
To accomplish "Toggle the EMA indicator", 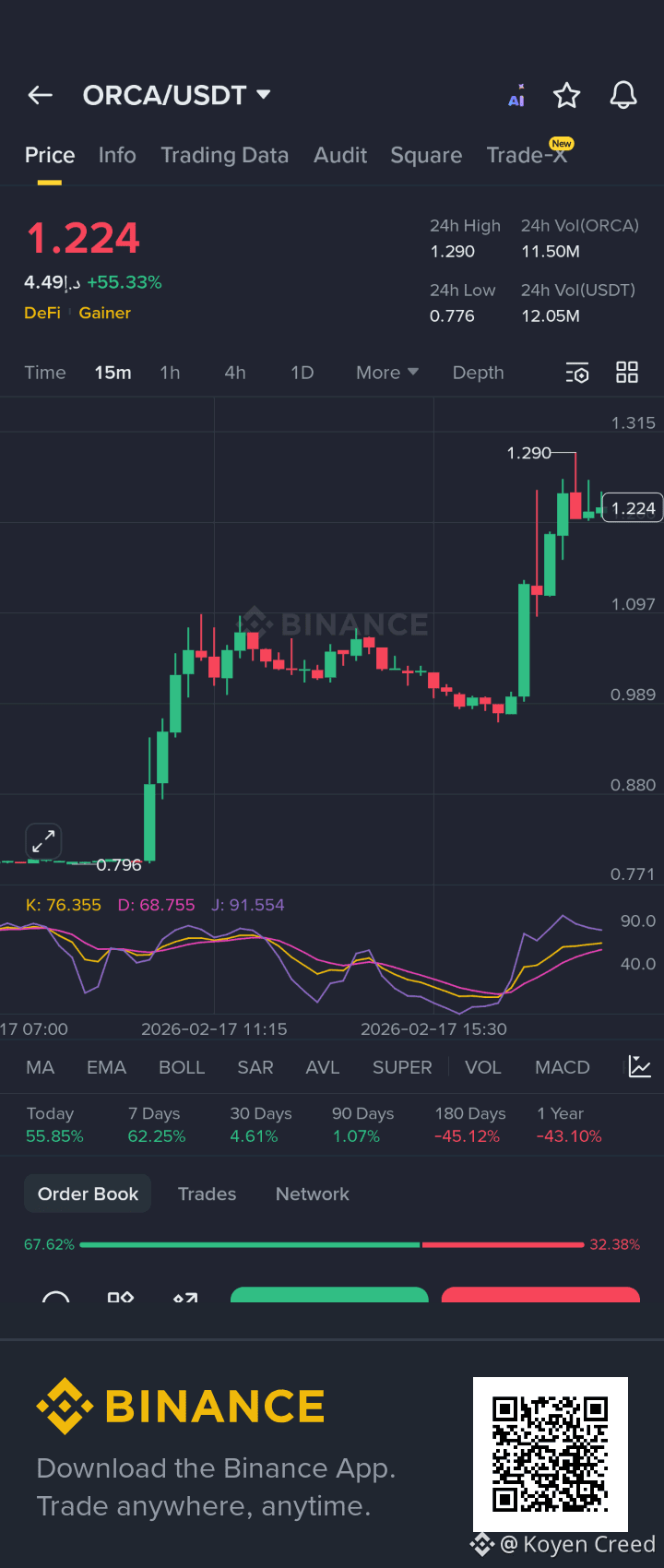I will [106, 1067].
